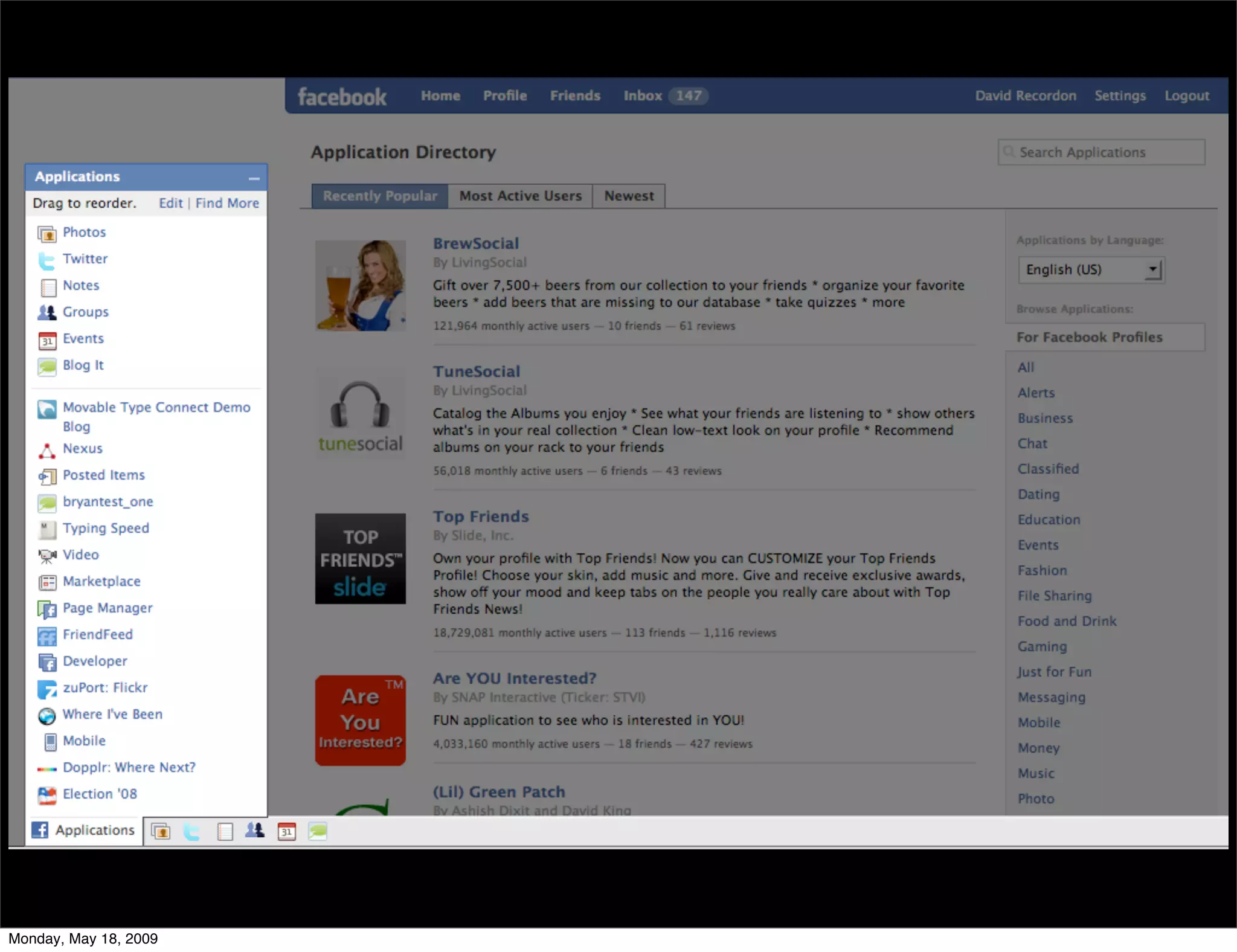The height and width of the screenshot is (952, 1237).
Task: Click the Top Friends slide thumbnail
Action: tap(360, 559)
